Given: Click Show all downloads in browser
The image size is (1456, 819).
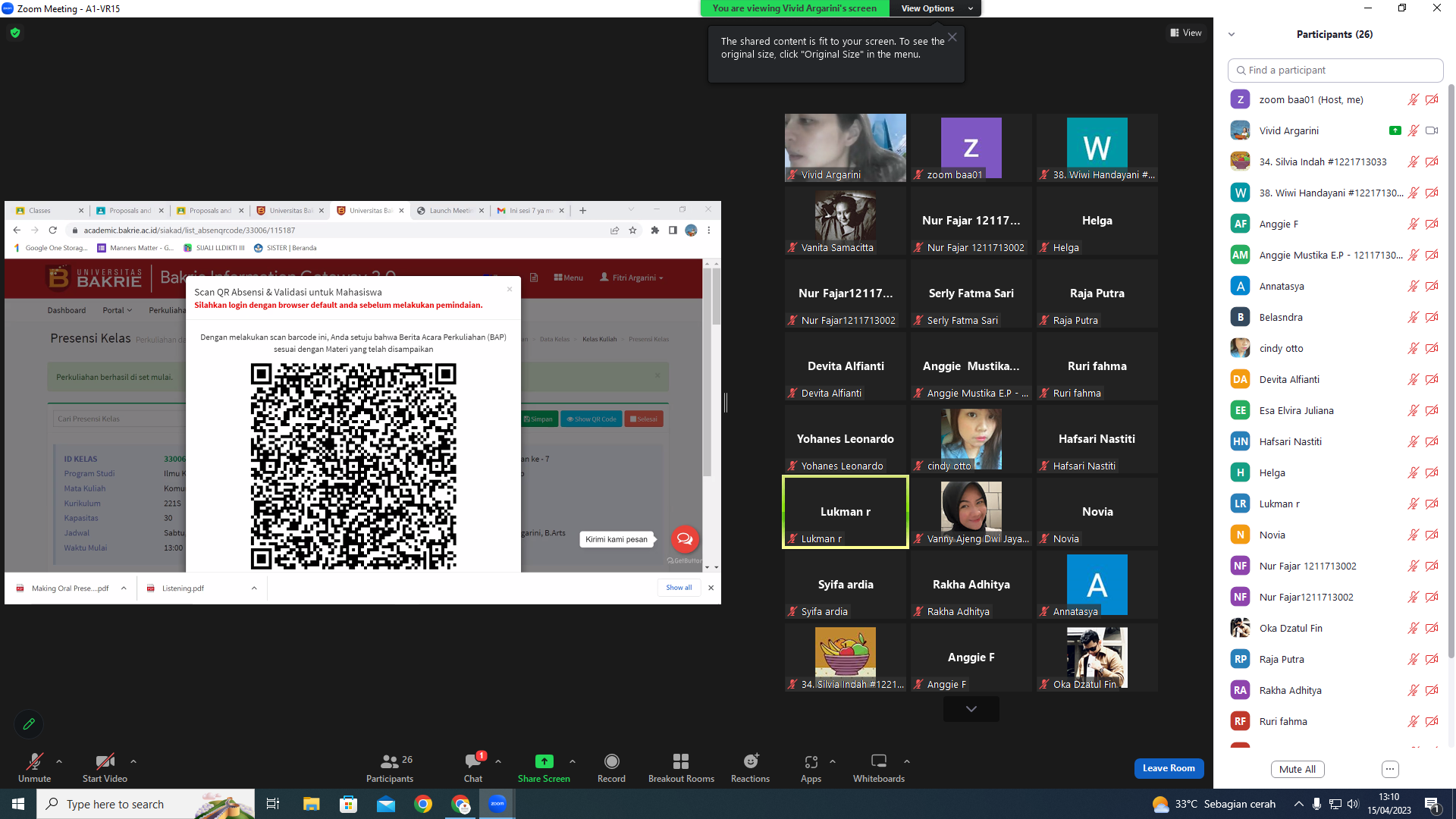Looking at the screenshot, I should [x=679, y=588].
